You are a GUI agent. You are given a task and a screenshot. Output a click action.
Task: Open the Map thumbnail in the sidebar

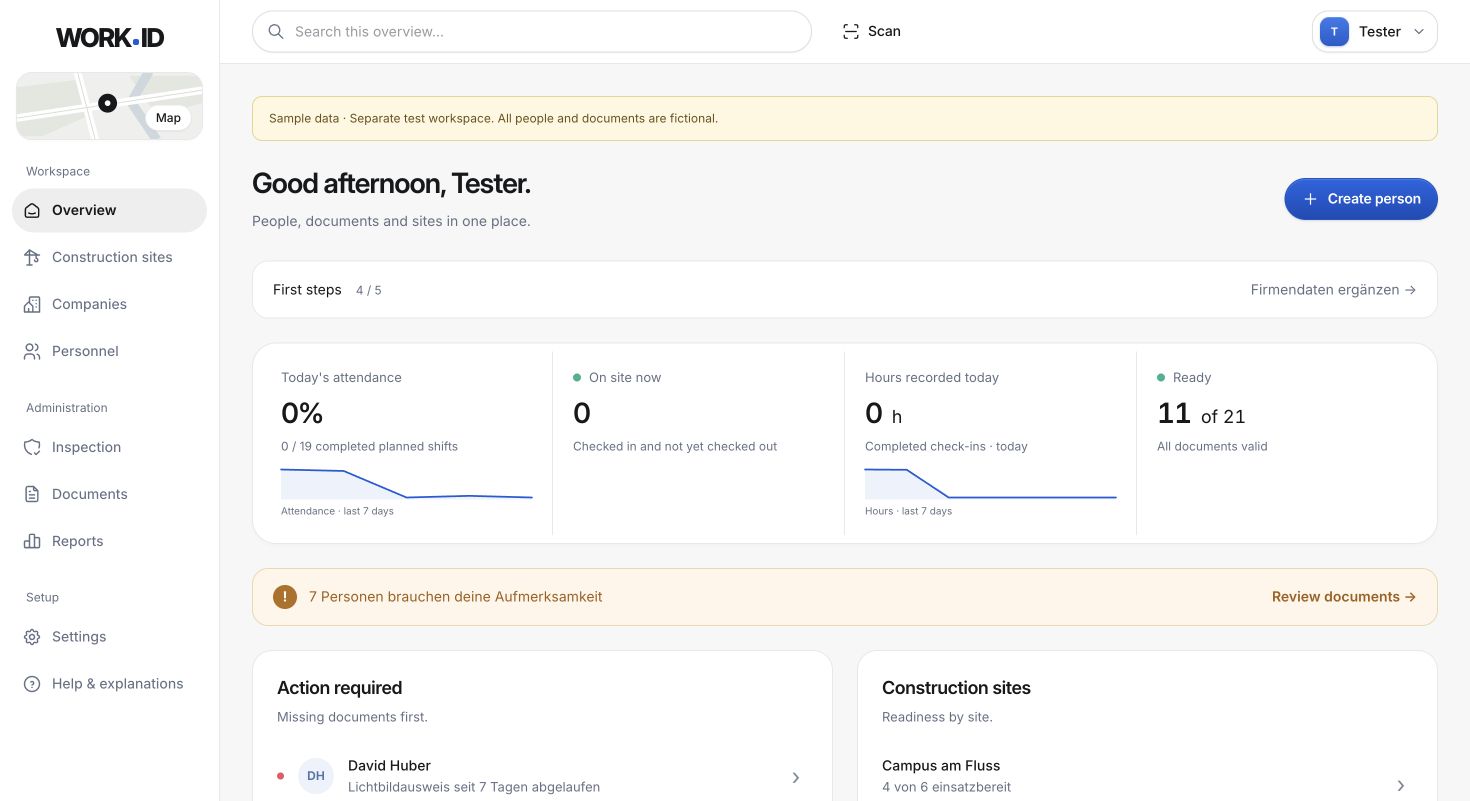point(110,106)
